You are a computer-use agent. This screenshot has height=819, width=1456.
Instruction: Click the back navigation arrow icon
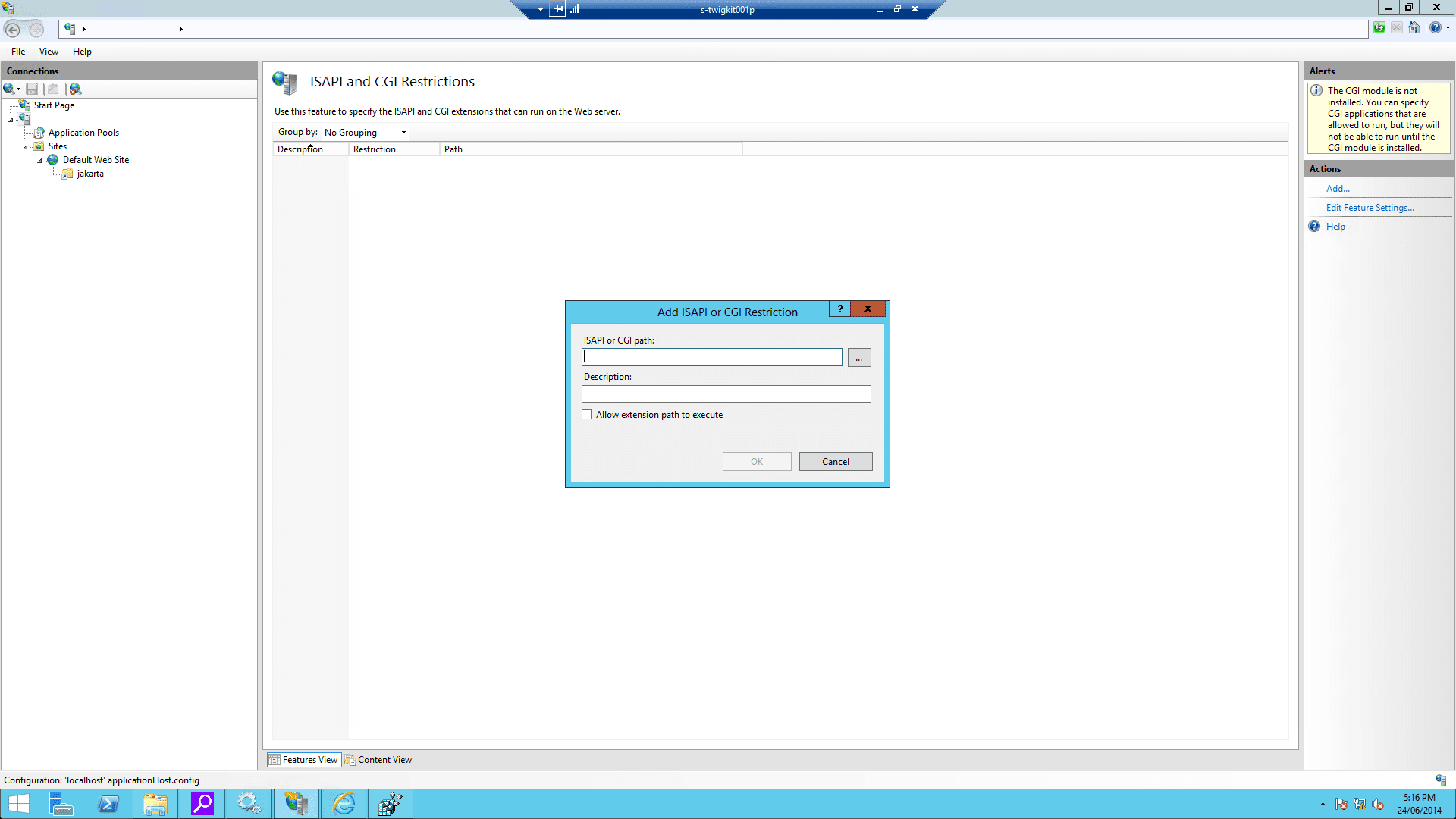click(13, 29)
